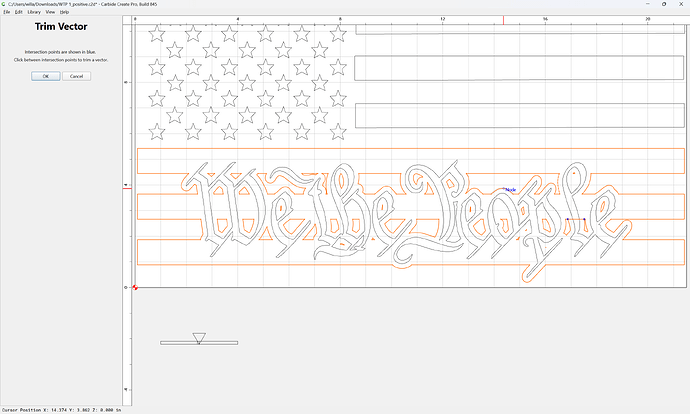Click the Cursor Position status bar readout
This screenshot has height=414, width=690.
(x=61, y=410)
